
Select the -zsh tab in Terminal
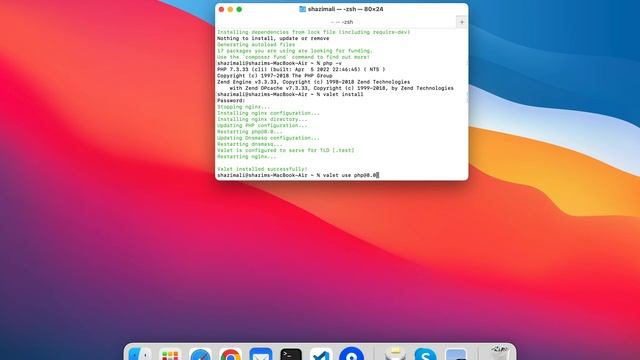point(342,22)
